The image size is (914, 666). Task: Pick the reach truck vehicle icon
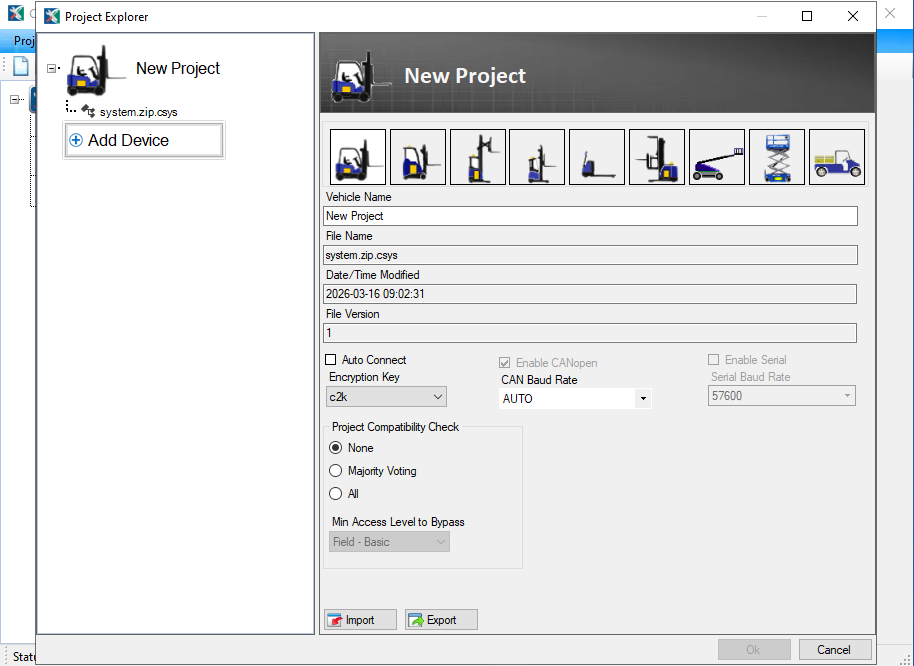477,156
